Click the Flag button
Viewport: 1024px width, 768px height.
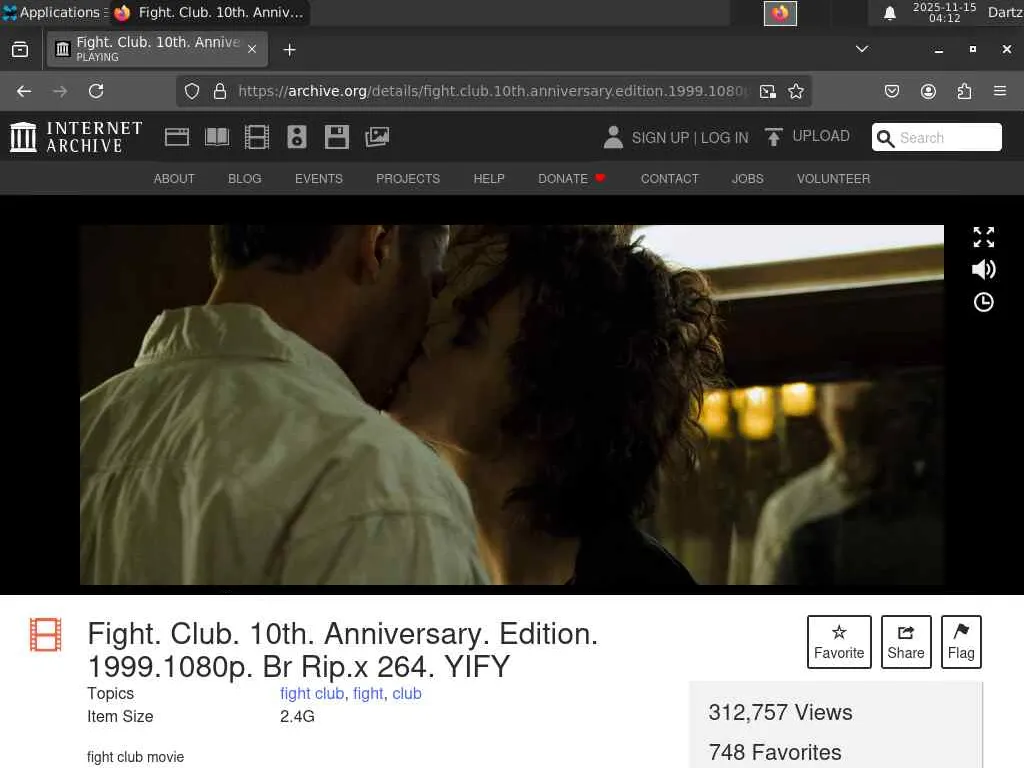pyautogui.click(x=961, y=642)
